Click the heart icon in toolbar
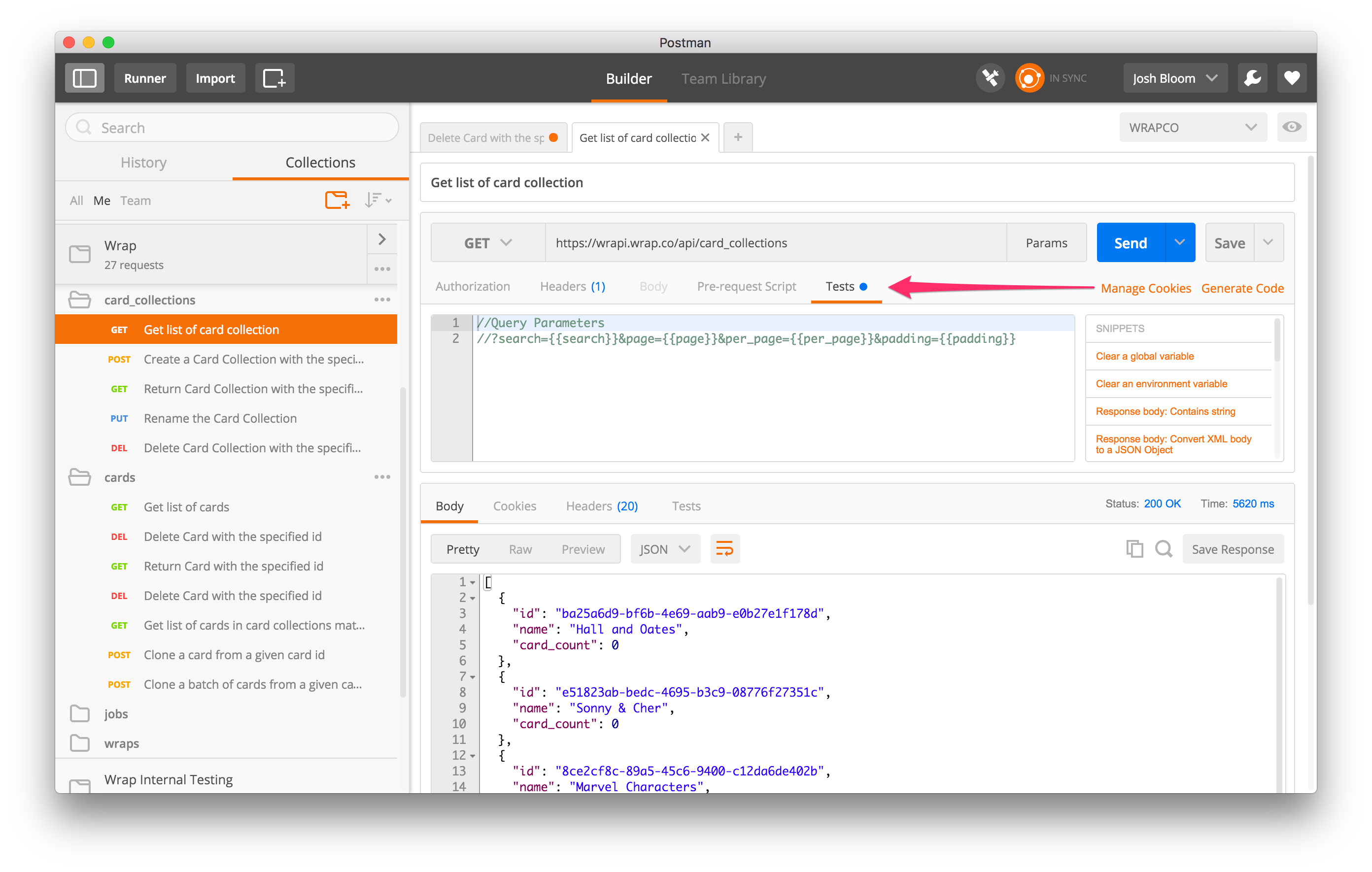This screenshot has width=1372, height=872. coord(1292,78)
